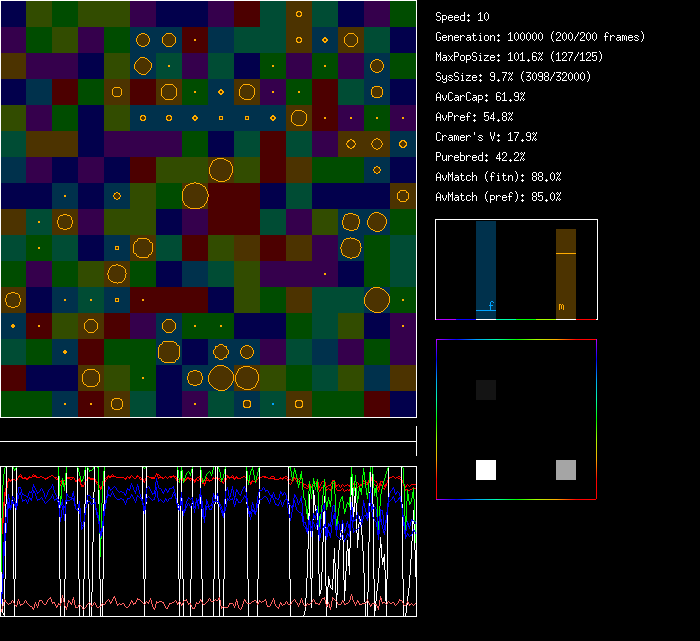Click the time-series graph at bottom
700x641 pixels.
click(208, 541)
